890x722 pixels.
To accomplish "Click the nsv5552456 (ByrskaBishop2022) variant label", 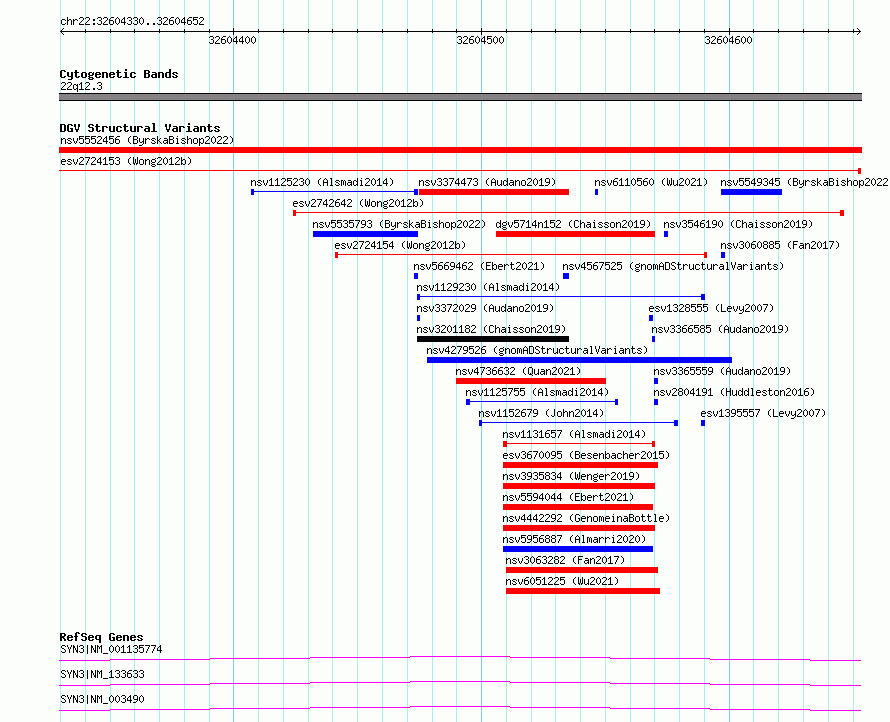I will click(x=147, y=140).
